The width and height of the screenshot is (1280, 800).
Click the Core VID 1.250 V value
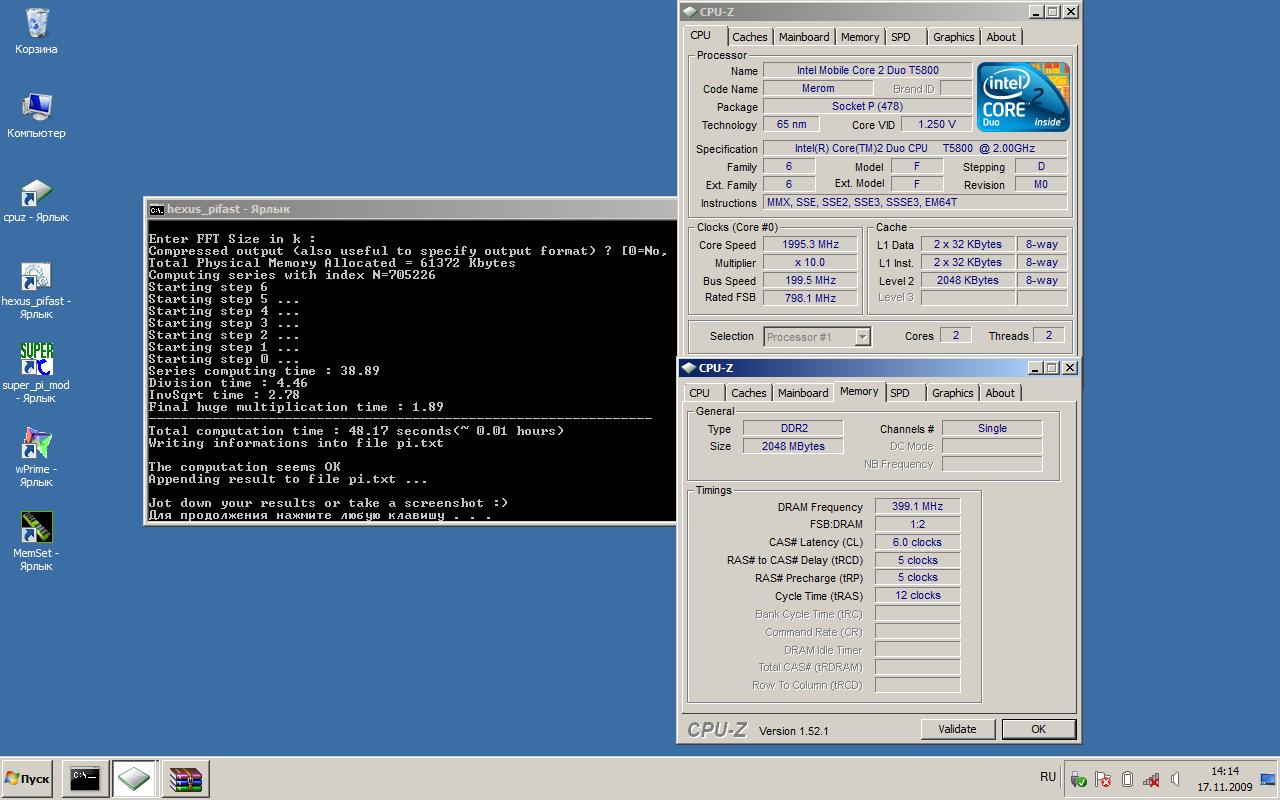936,124
